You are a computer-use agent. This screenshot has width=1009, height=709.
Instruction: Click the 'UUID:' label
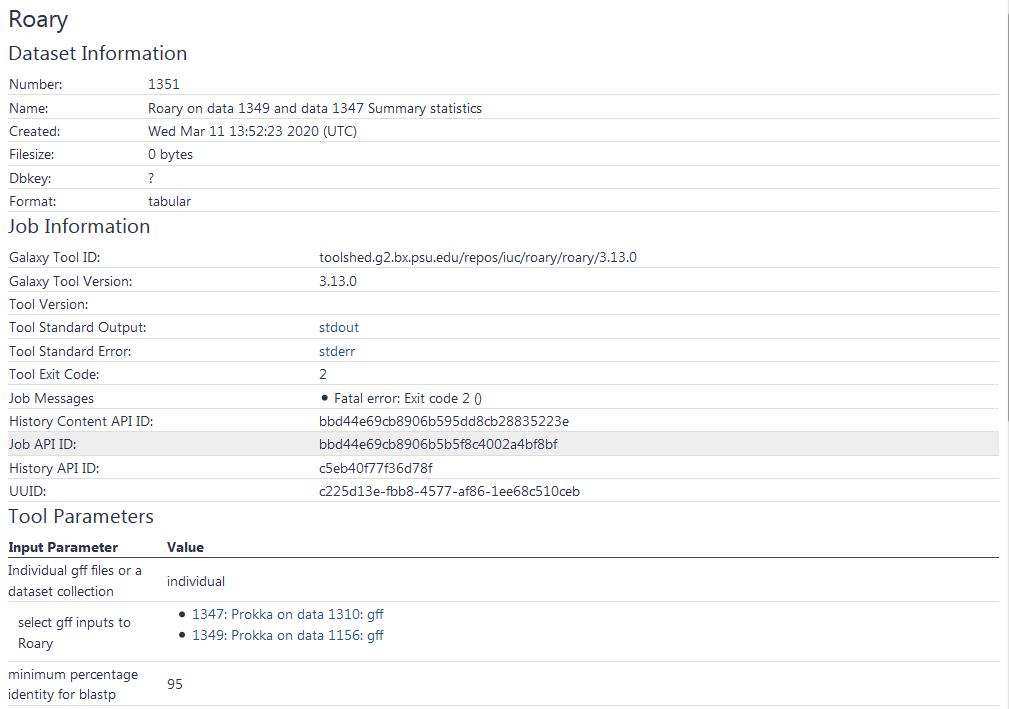28,492
